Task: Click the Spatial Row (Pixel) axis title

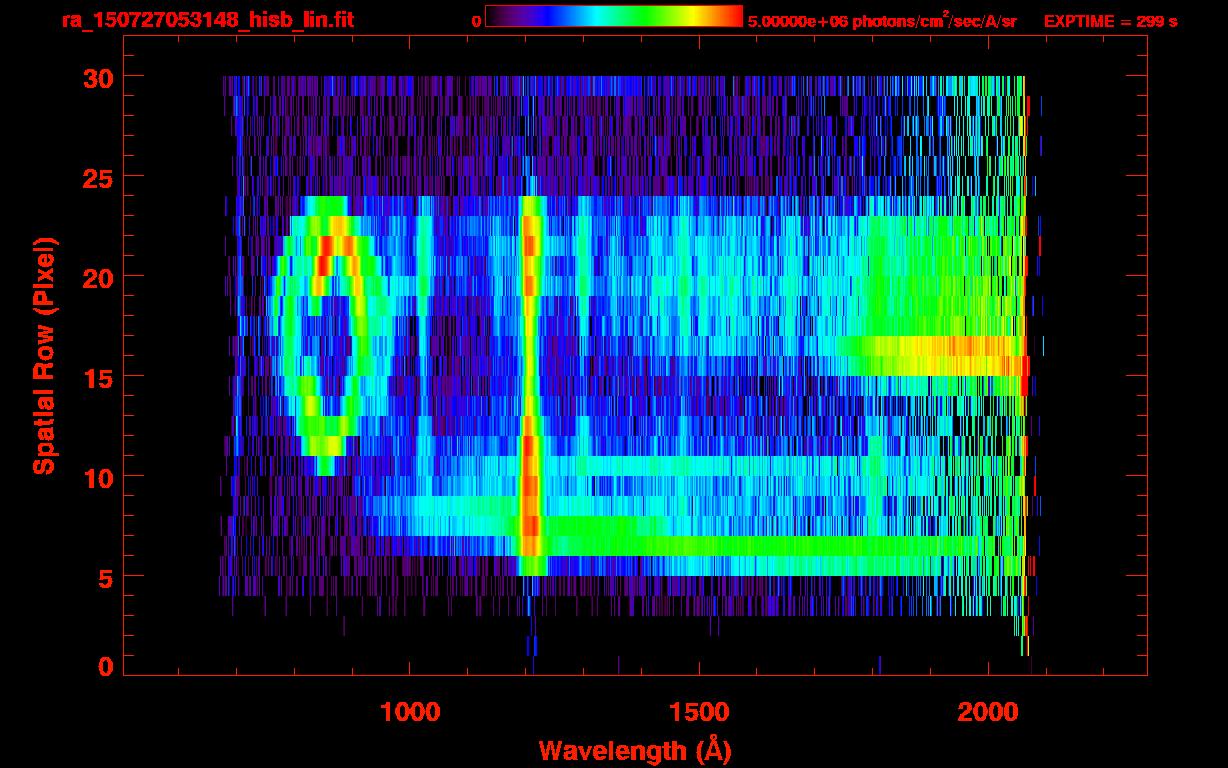Action: click(44, 356)
